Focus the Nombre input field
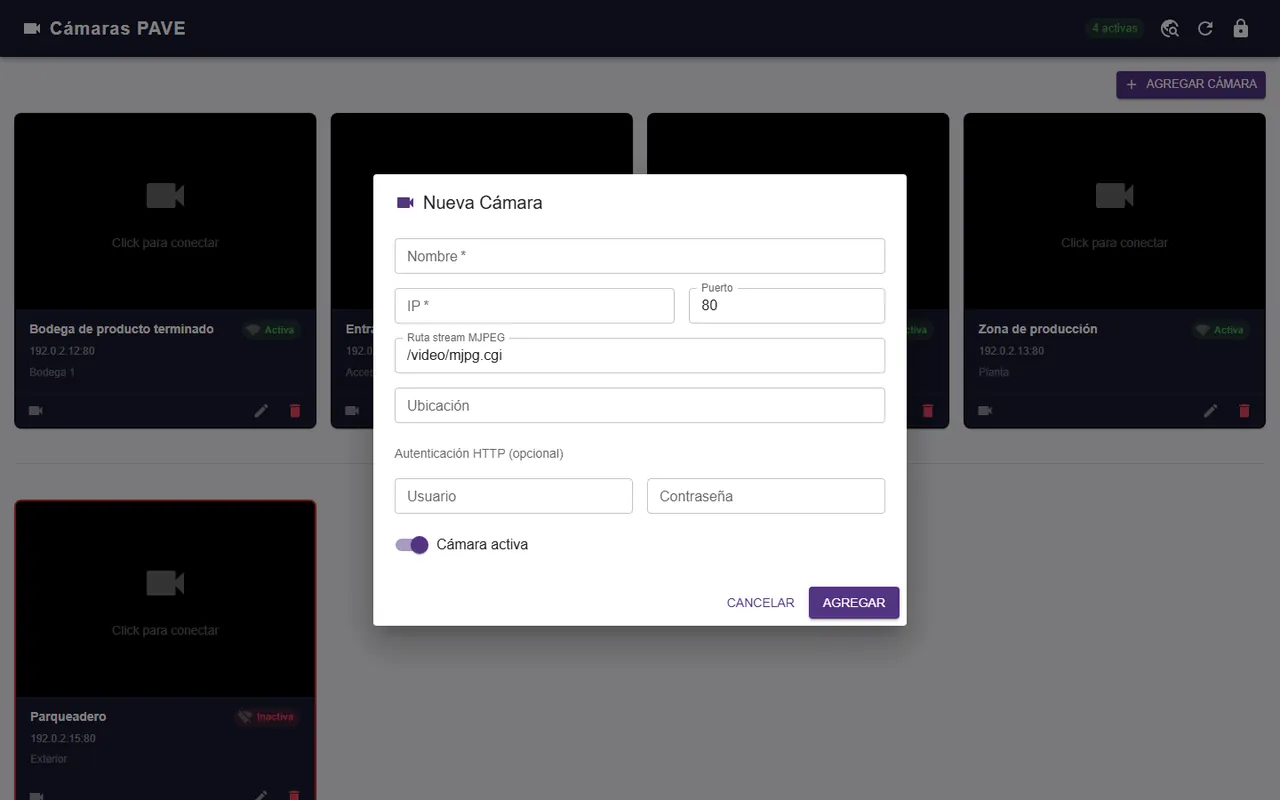 click(x=640, y=256)
